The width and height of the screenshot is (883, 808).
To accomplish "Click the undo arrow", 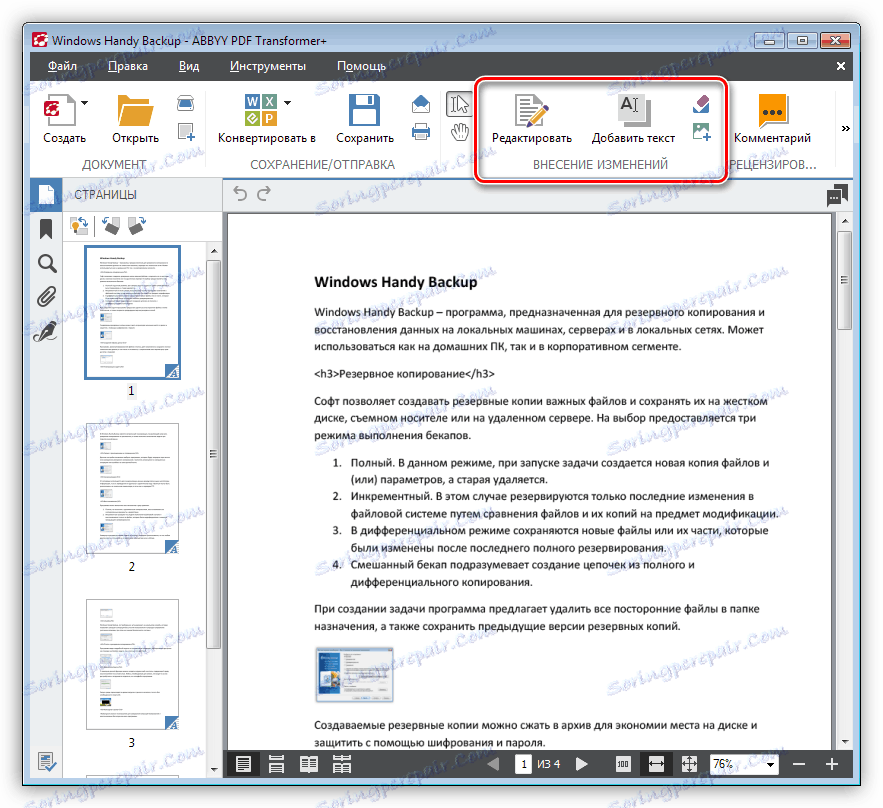I will coord(240,194).
